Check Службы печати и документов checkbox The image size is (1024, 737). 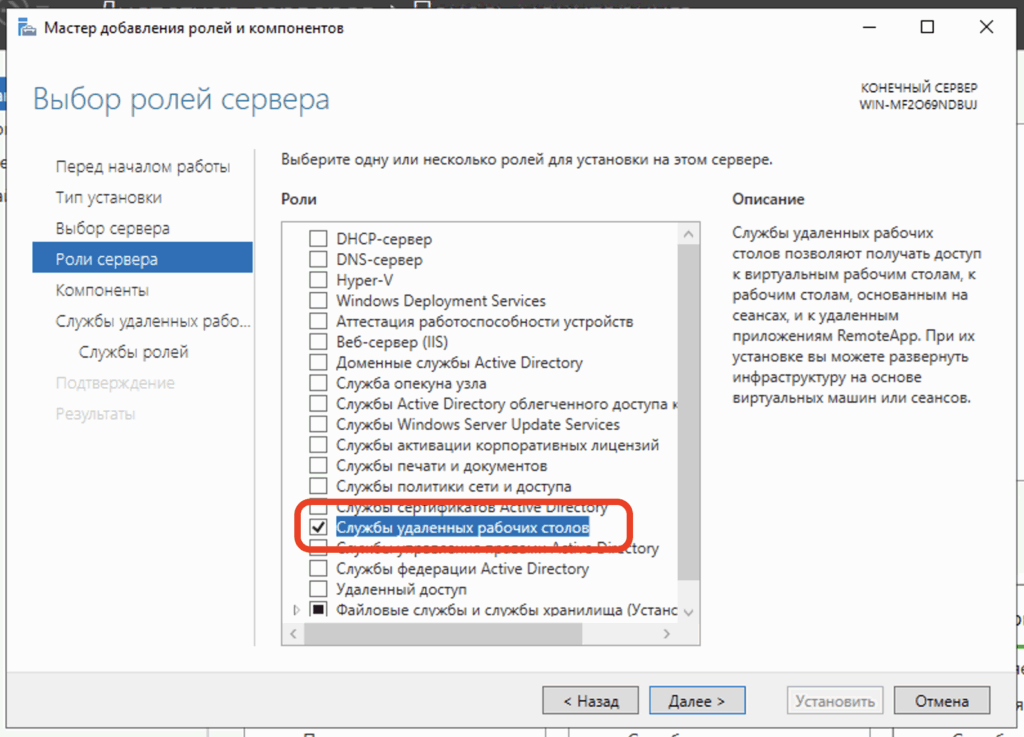click(318, 466)
